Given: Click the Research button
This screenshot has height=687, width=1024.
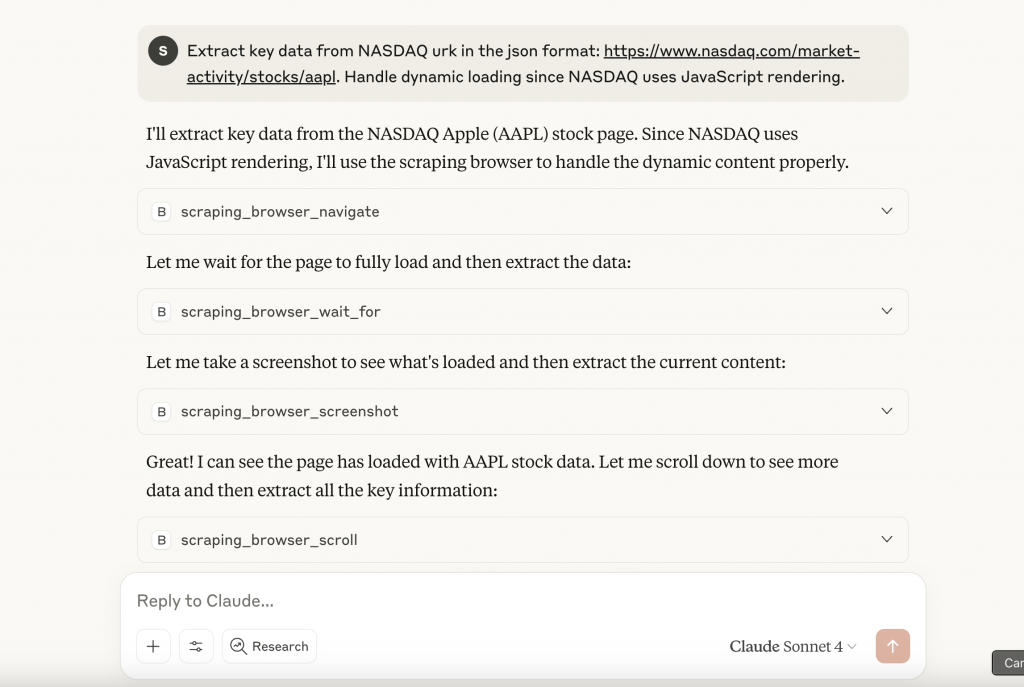Looking at the screenshot, I should click(269, 646).
